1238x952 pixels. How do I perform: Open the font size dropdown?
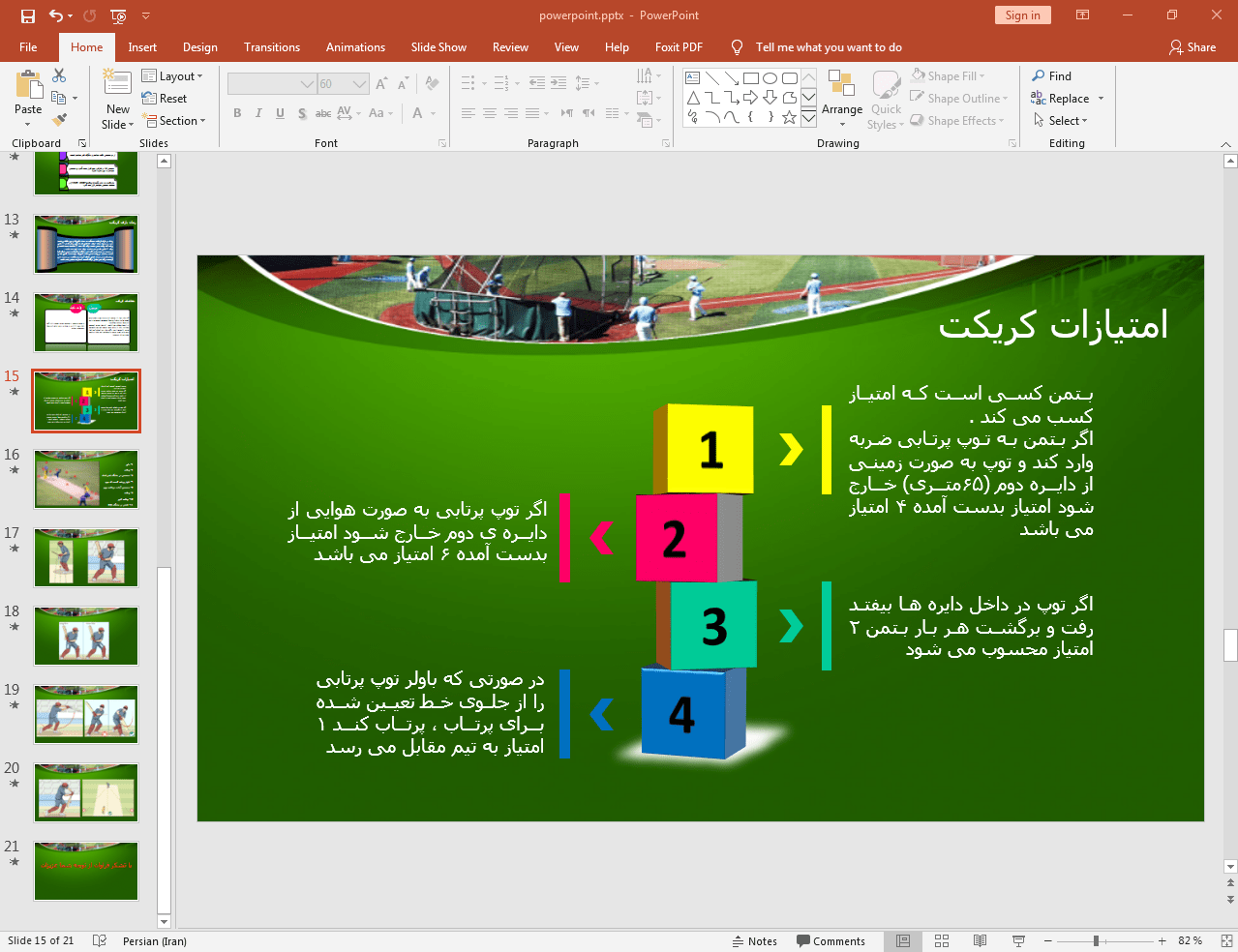pyautogui.click(x=360, y=84)
